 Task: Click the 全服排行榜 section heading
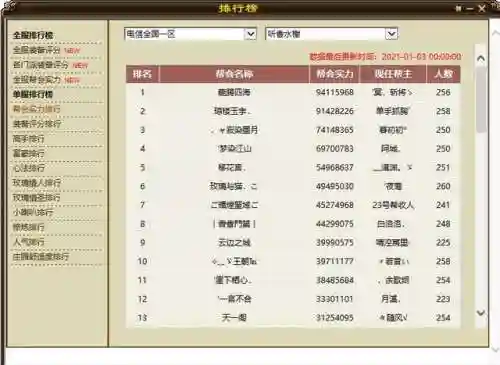point(33,35)
